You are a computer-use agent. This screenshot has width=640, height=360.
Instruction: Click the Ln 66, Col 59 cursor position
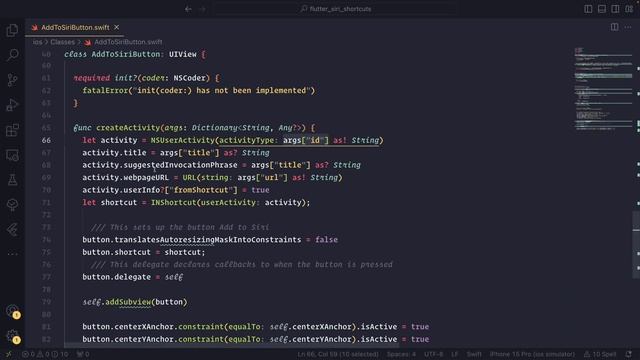point(338,354)
